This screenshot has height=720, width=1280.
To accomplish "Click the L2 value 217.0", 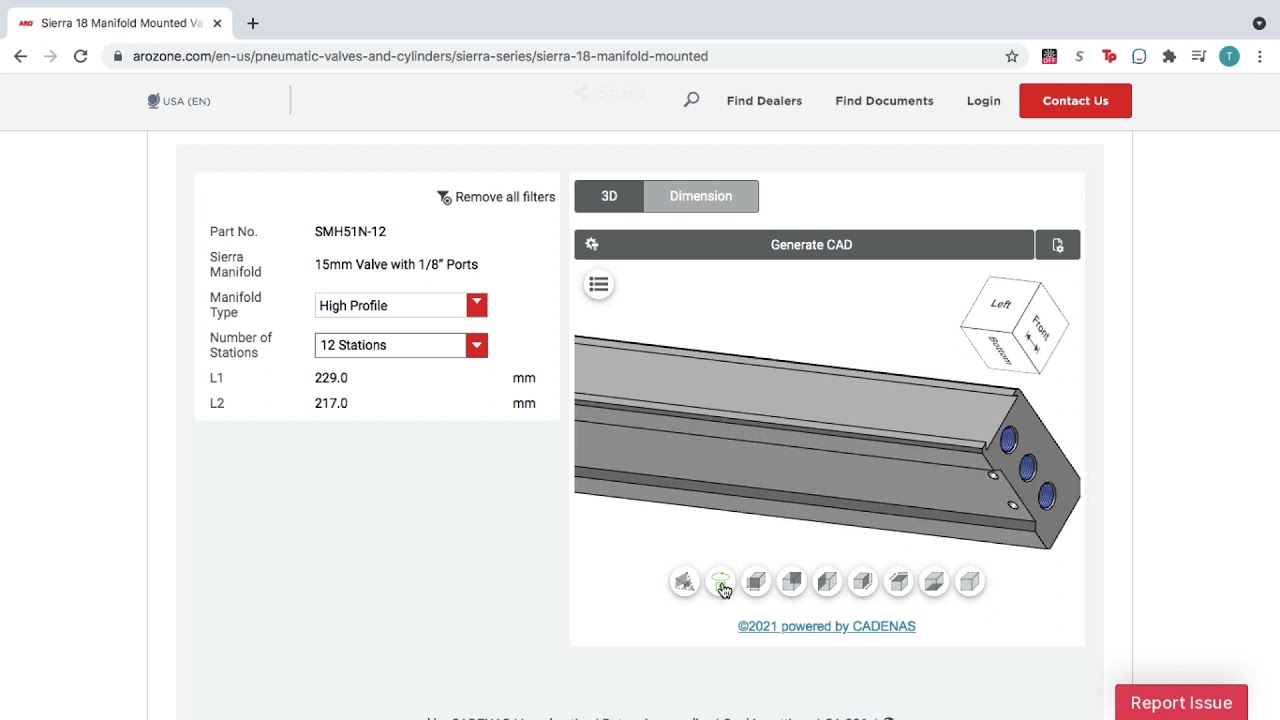I will point(331,403).
